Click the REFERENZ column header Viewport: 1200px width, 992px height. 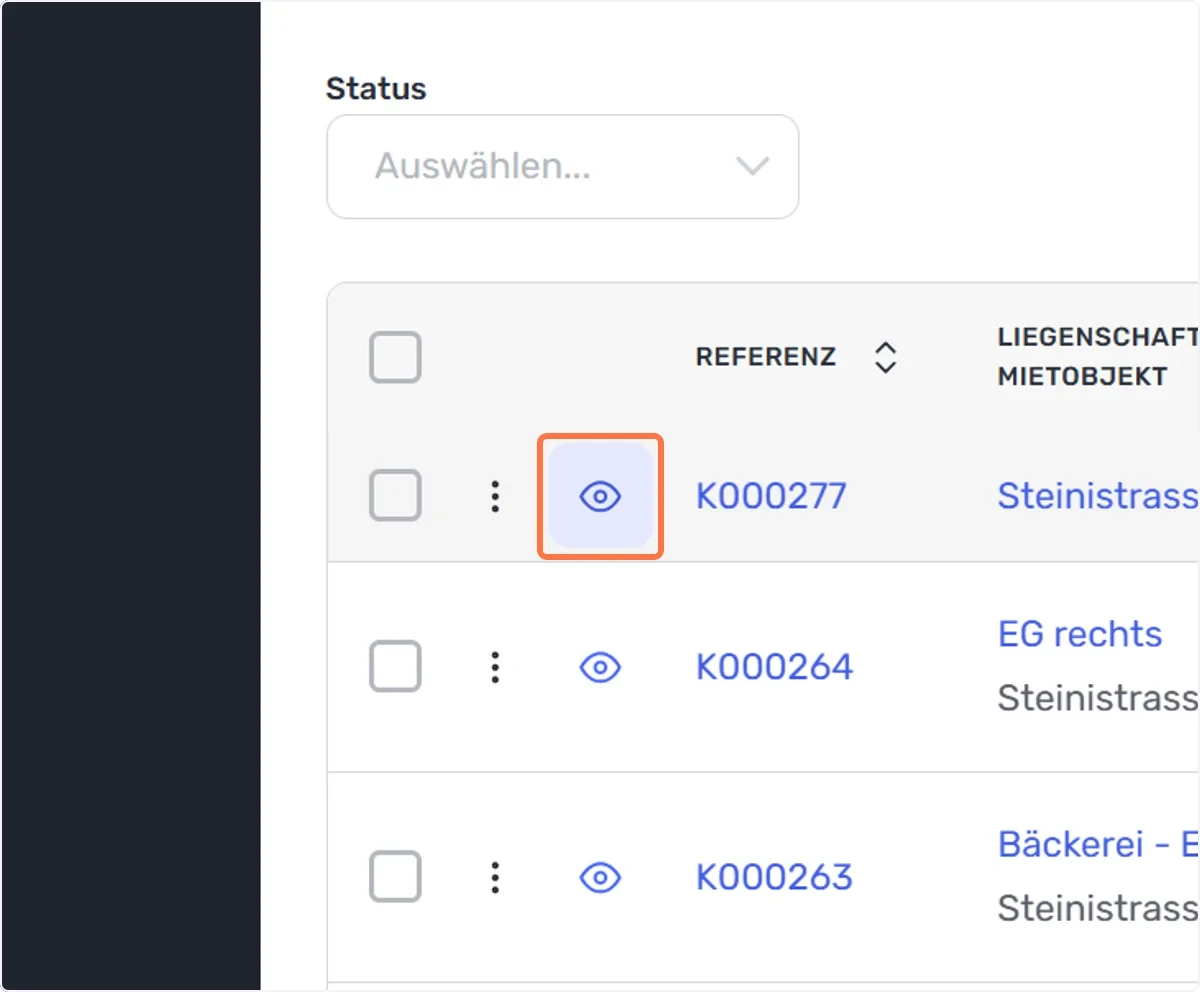pyautogui.click(x=766, y=357)
